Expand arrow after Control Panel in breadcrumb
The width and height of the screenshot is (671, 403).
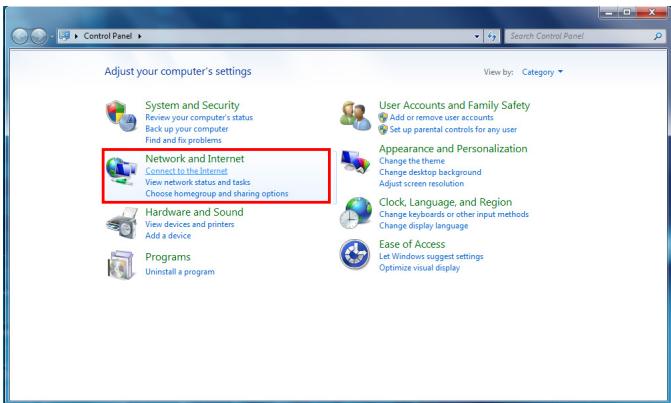(x=140, y=36)
